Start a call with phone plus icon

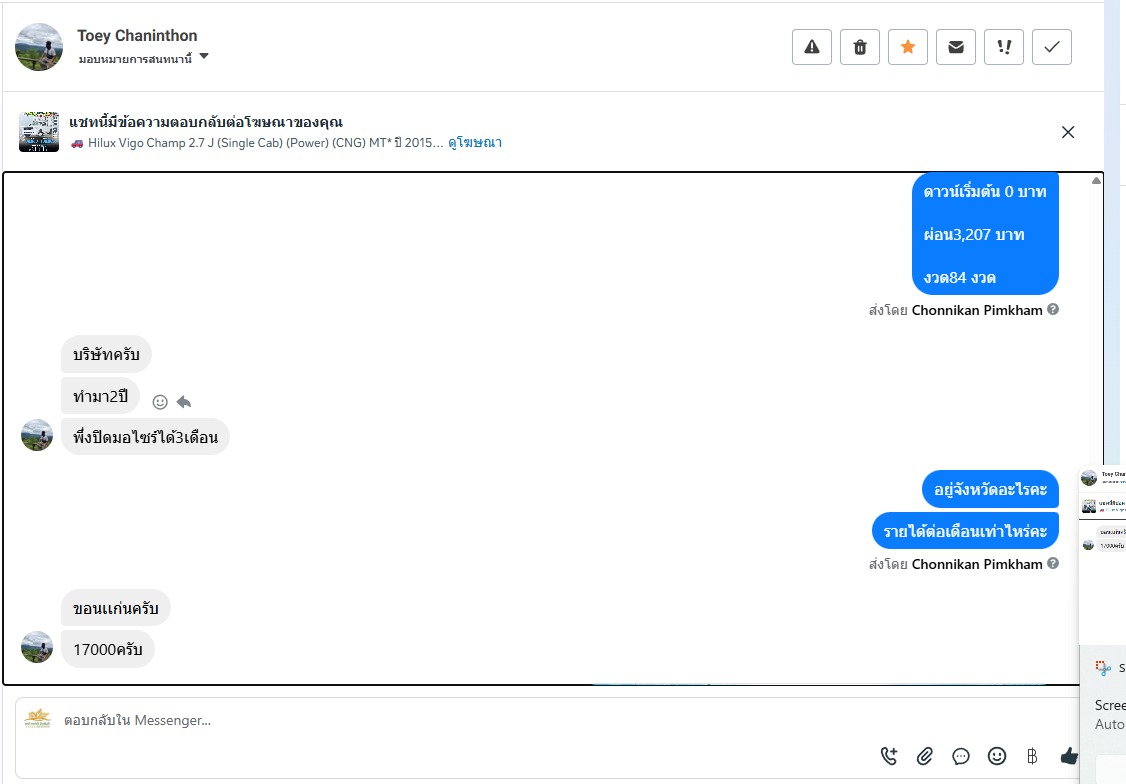click(889, 755)
